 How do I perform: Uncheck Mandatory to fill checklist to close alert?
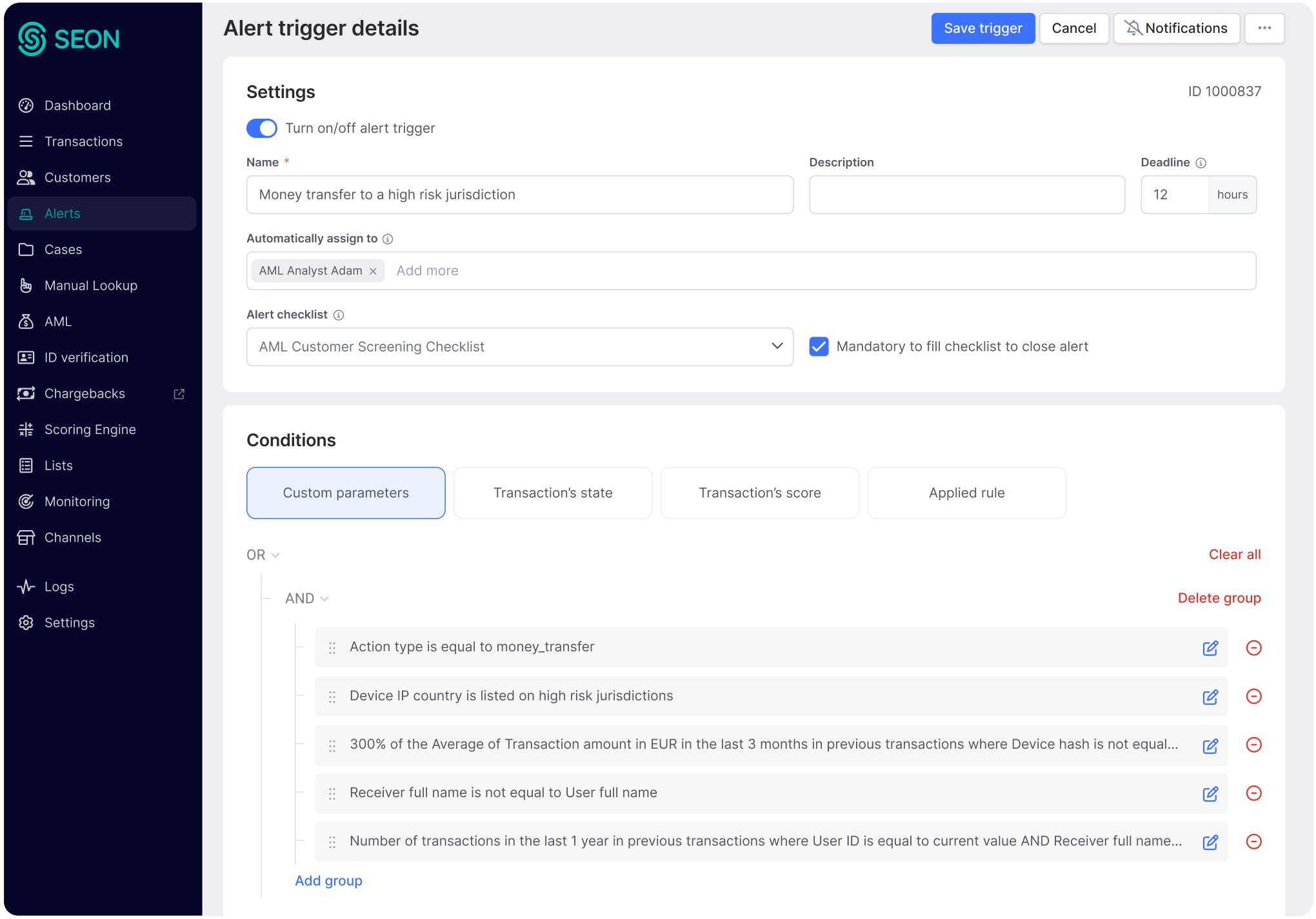point(819,346)
